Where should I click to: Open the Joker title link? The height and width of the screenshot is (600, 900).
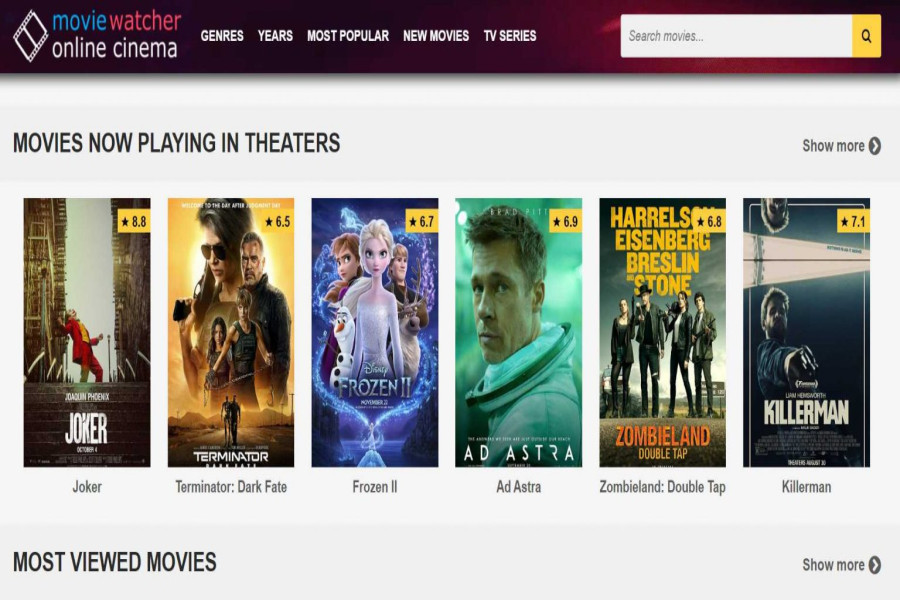pyautogui.click(x=87, y=487)
